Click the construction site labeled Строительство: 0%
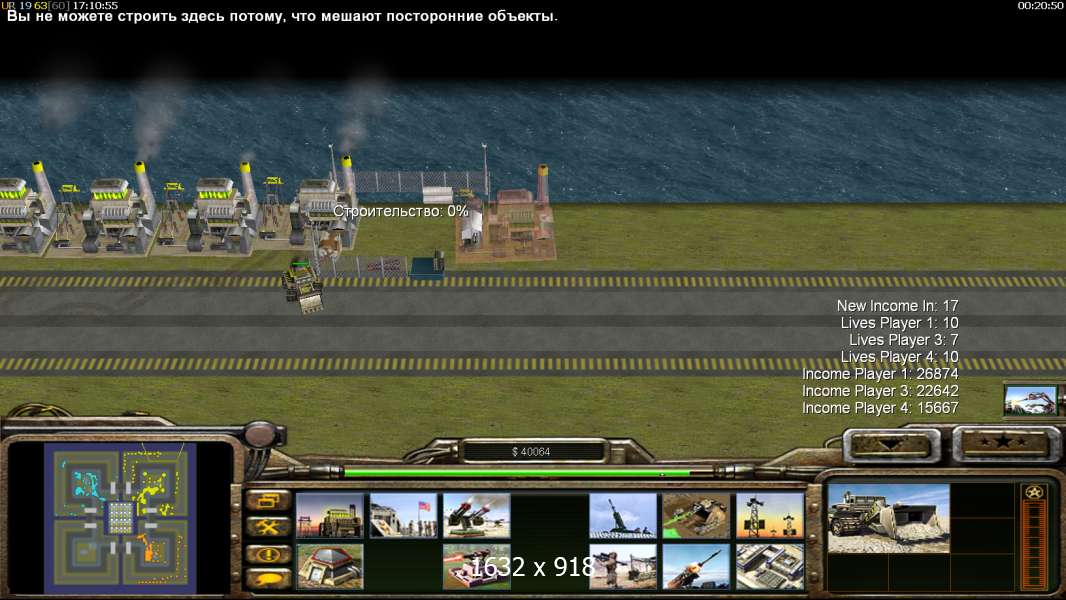 pos(400,211)
